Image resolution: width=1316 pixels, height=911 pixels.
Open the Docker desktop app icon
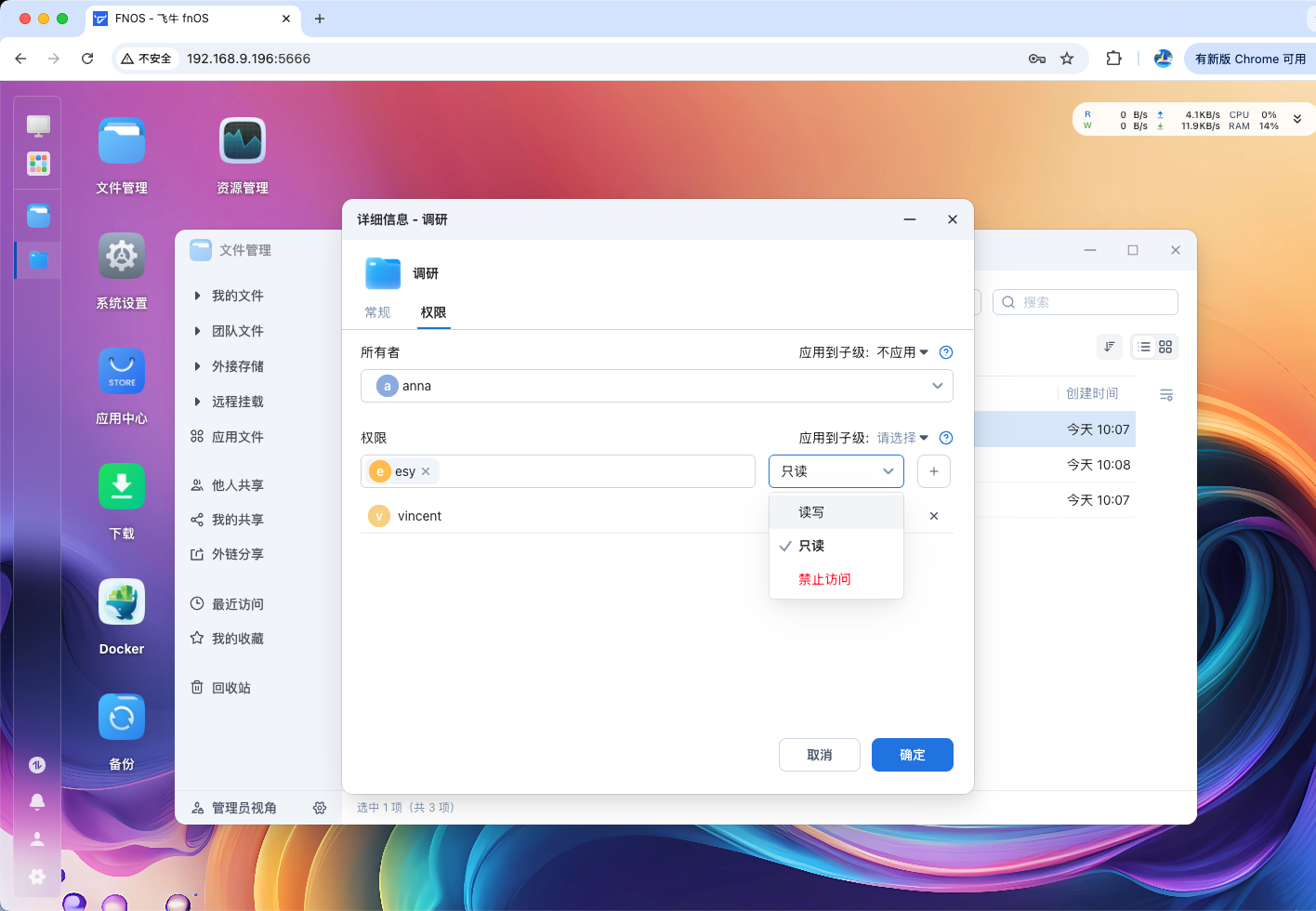tap(122, 602)
